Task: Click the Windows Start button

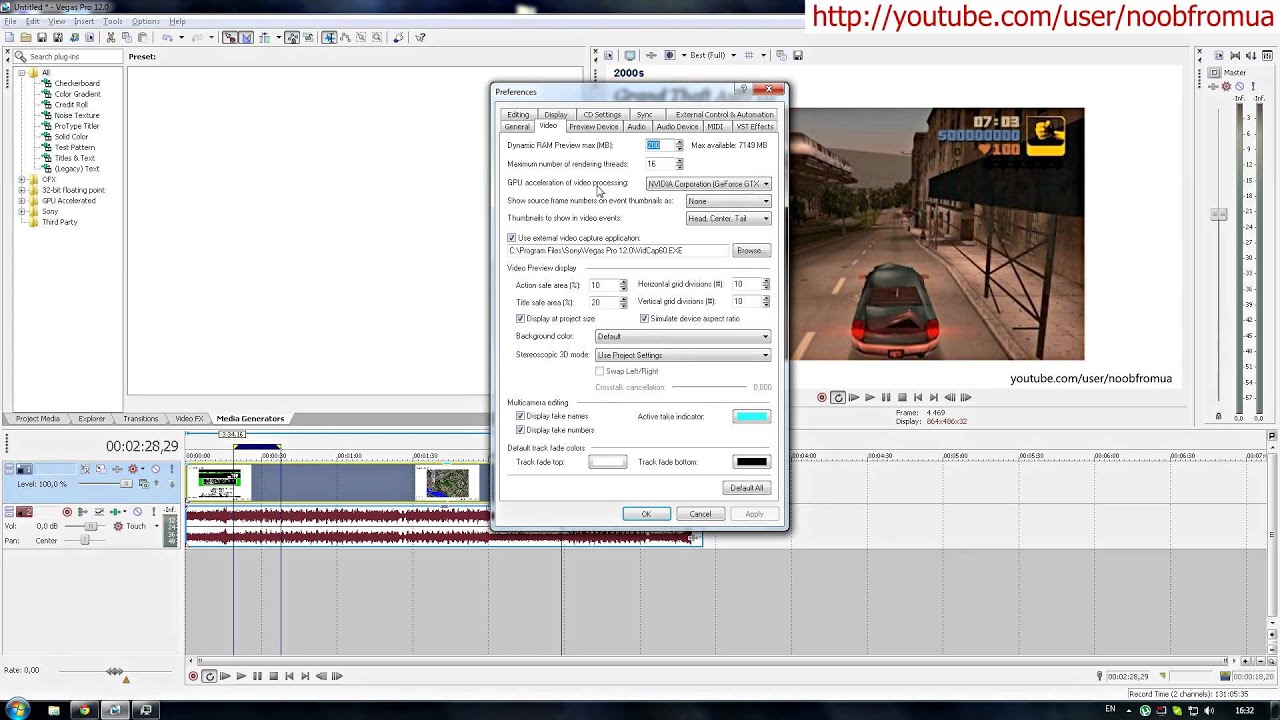Action: click(x=18, y=710)
